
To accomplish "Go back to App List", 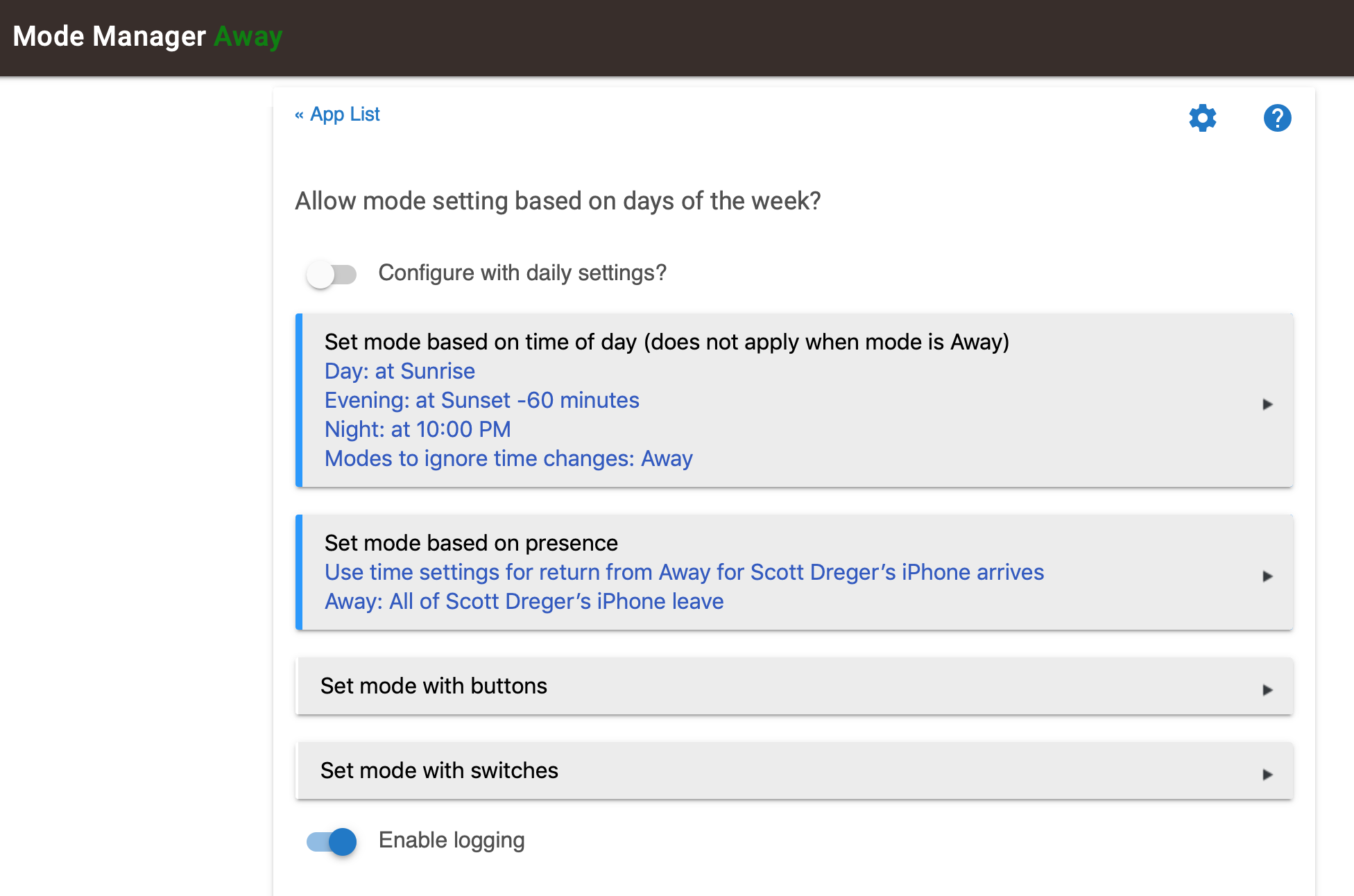I will (345, 114).
